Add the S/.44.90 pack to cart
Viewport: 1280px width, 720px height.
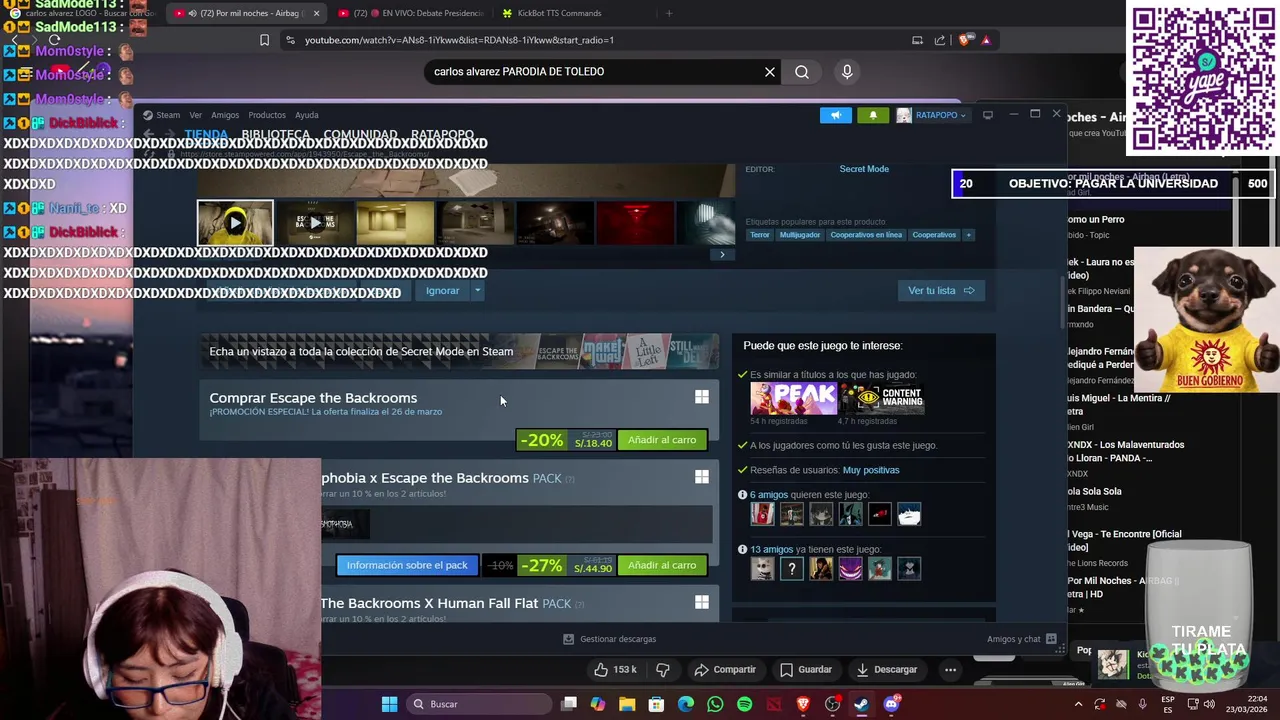coord(662,565)
